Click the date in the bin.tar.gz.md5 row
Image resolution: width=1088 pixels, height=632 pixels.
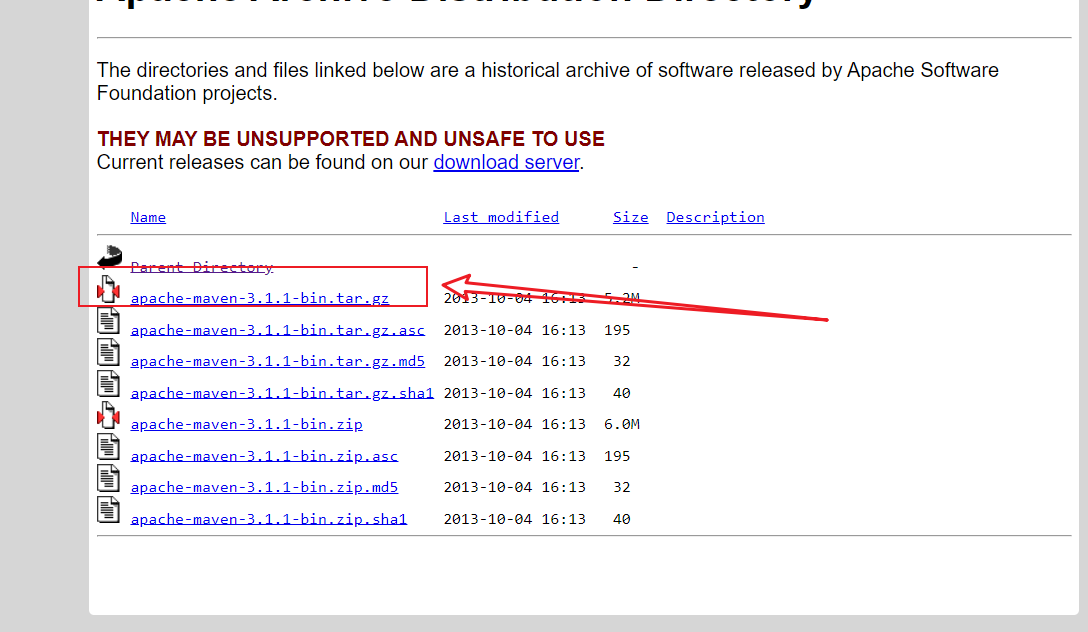[514, 361]
